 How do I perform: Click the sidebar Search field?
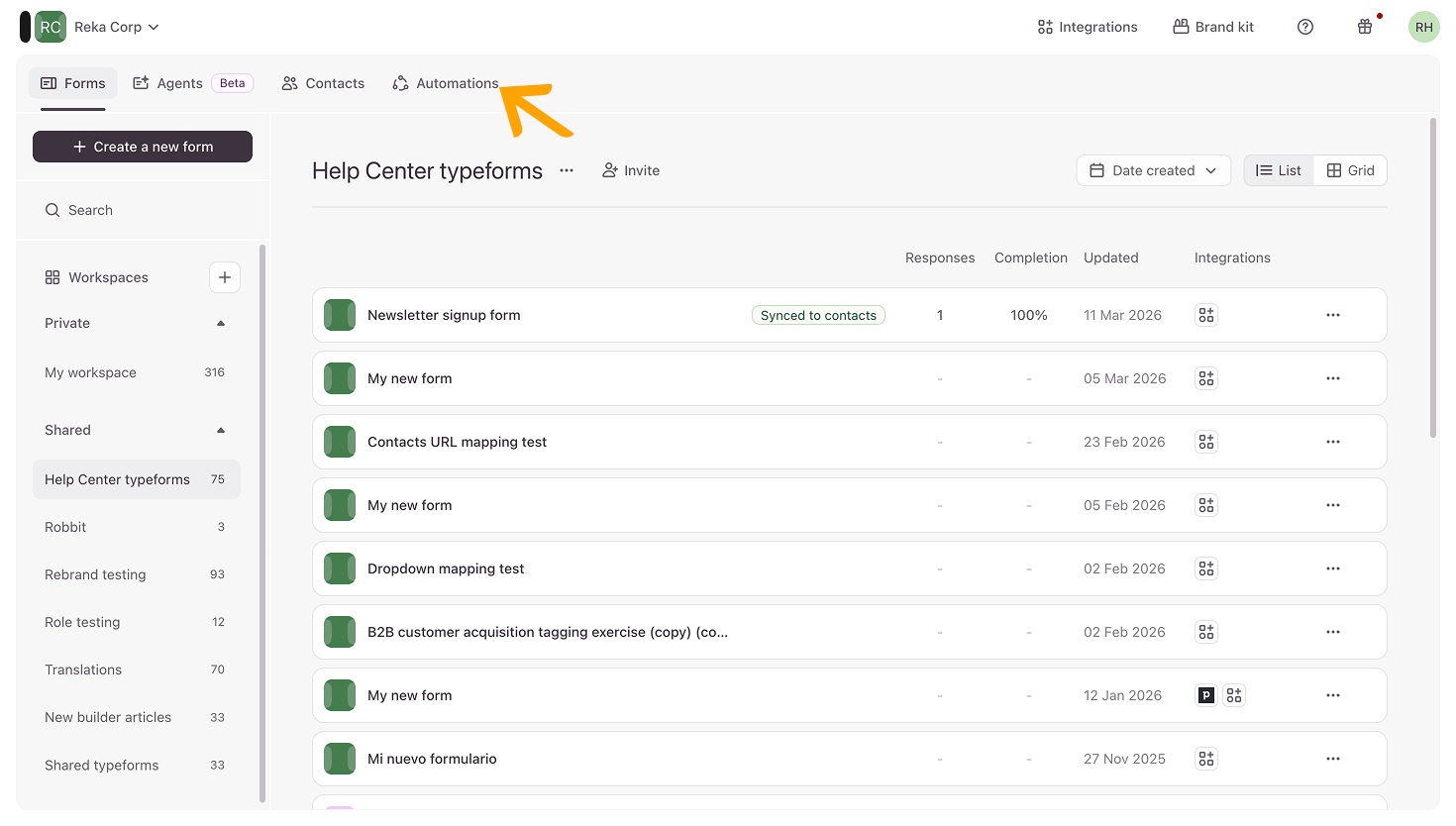point(143,210)
